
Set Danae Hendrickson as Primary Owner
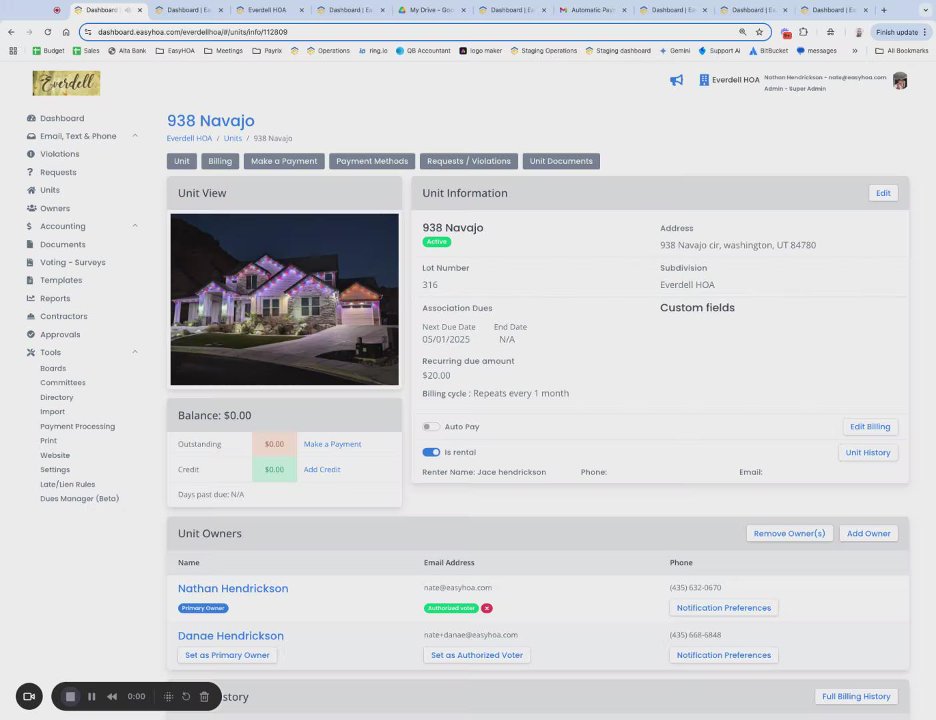[227, 656]
